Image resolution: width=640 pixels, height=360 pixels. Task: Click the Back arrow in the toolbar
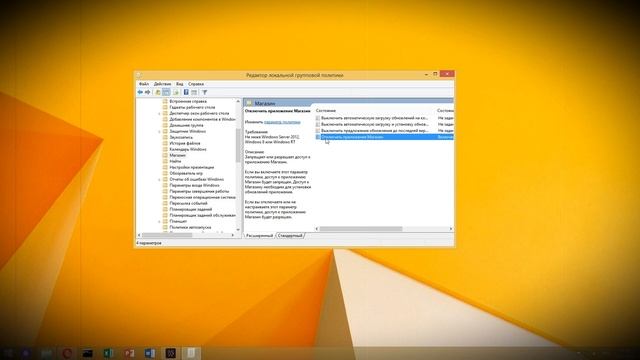click(140, 92)
